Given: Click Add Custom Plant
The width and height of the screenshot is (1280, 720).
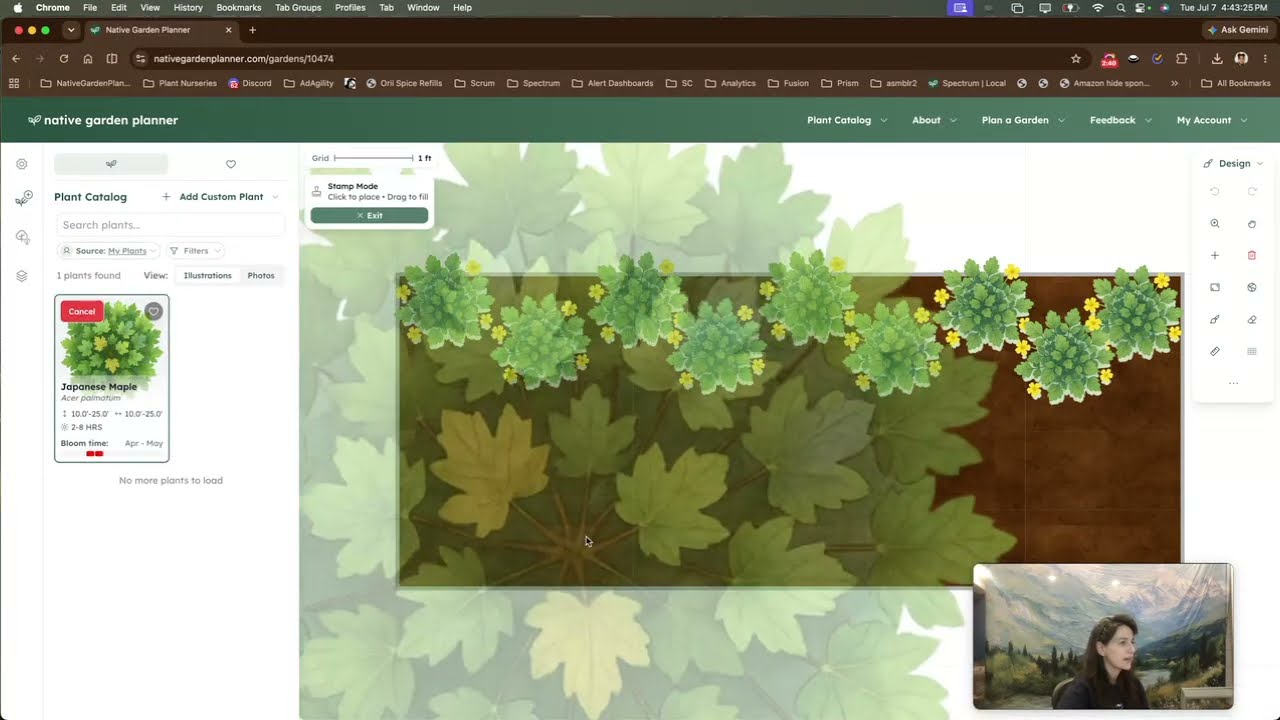Looking at the screenshot, I should click(213, 197).
